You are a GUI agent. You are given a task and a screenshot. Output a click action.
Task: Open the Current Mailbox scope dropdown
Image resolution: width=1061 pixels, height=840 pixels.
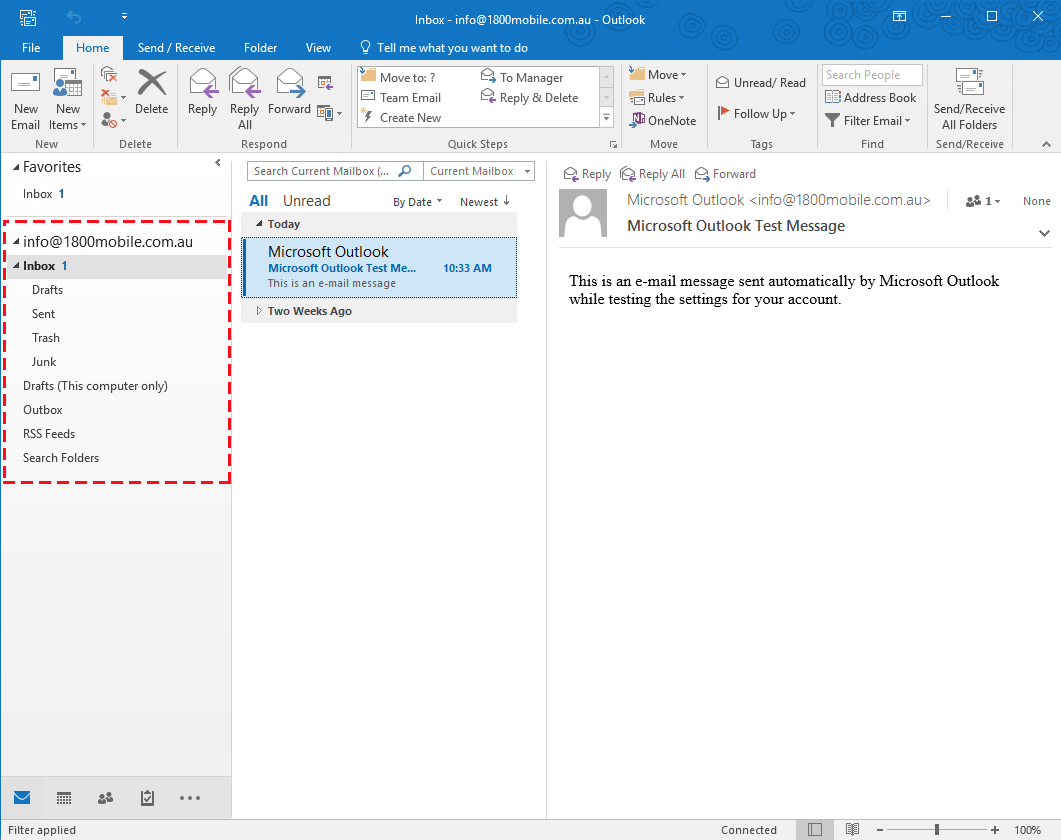[479, 171]
